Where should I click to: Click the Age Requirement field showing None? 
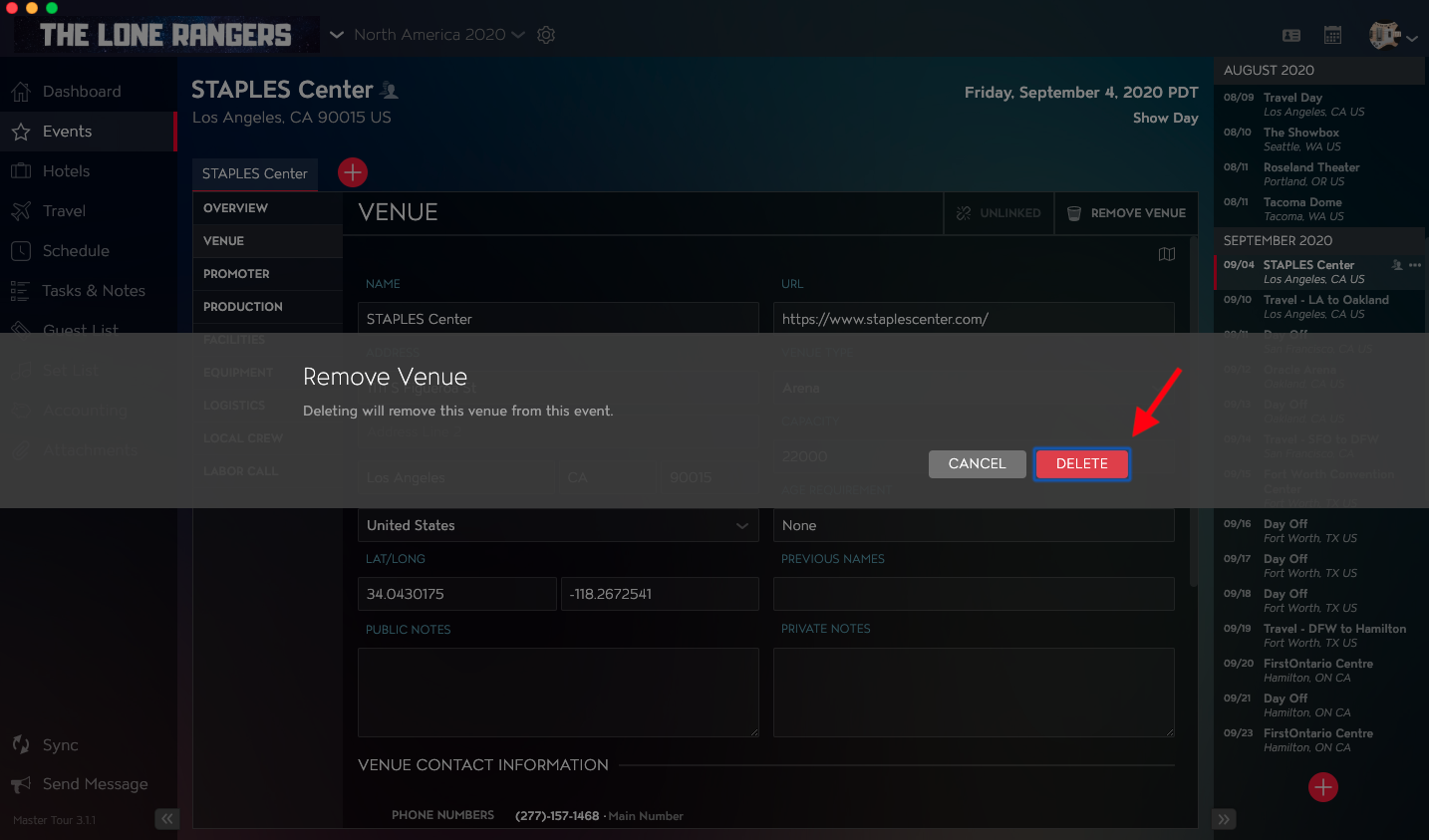(974, 525)
